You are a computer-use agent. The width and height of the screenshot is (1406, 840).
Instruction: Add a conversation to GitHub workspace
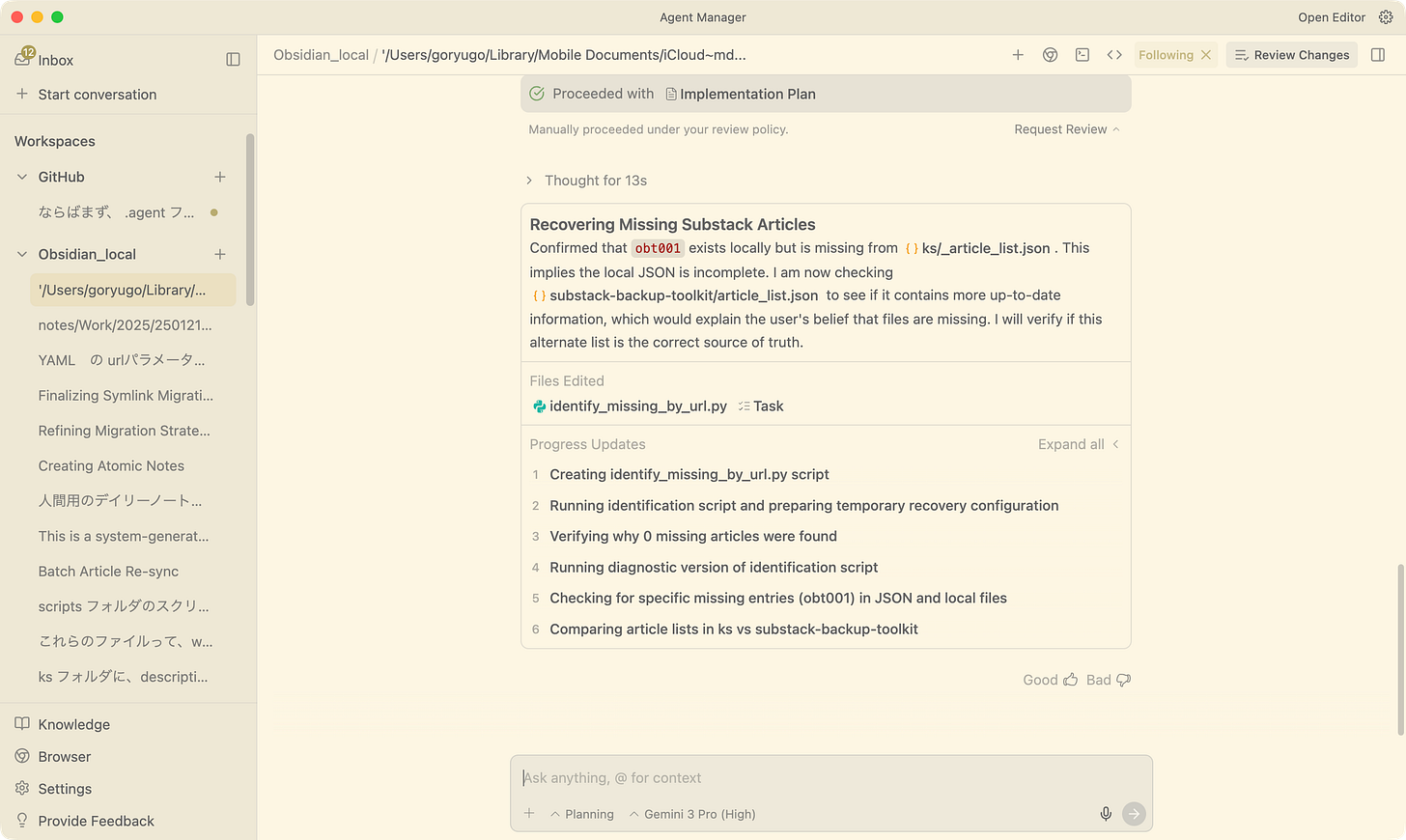[x=220, y=177]
